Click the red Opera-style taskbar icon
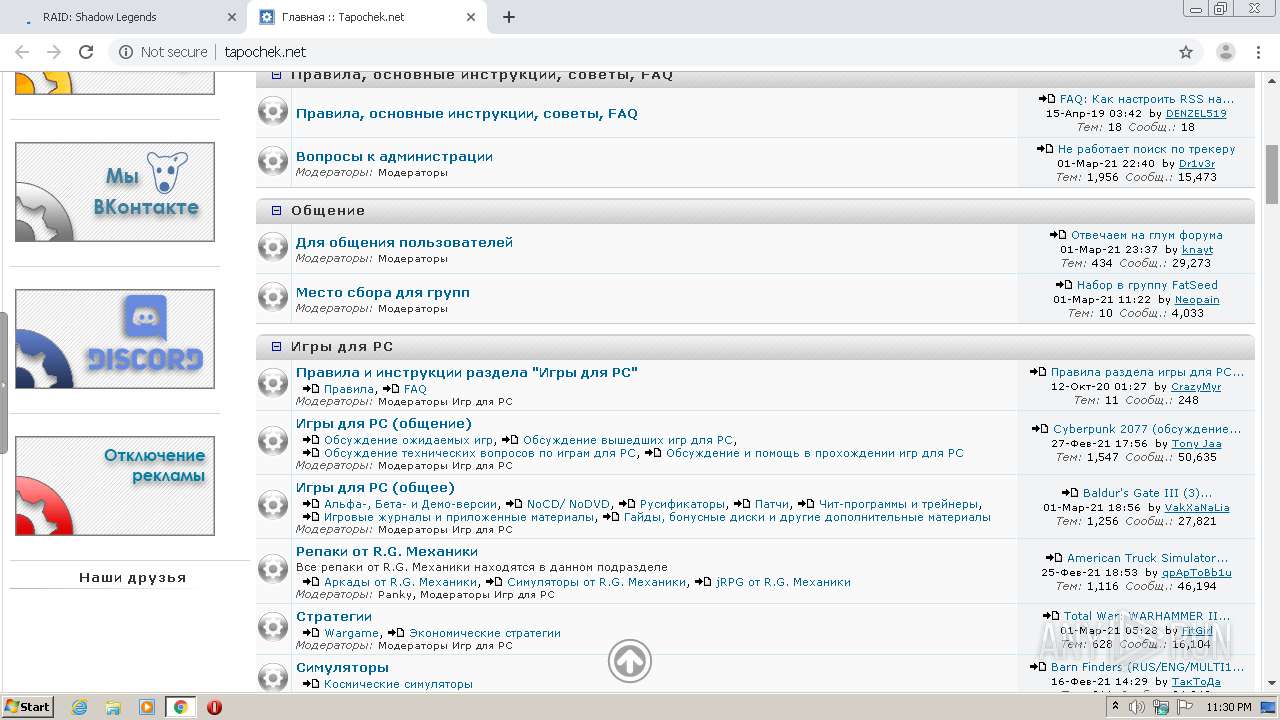The width and height of the screenshot is (1280, 720). (214, 707)
